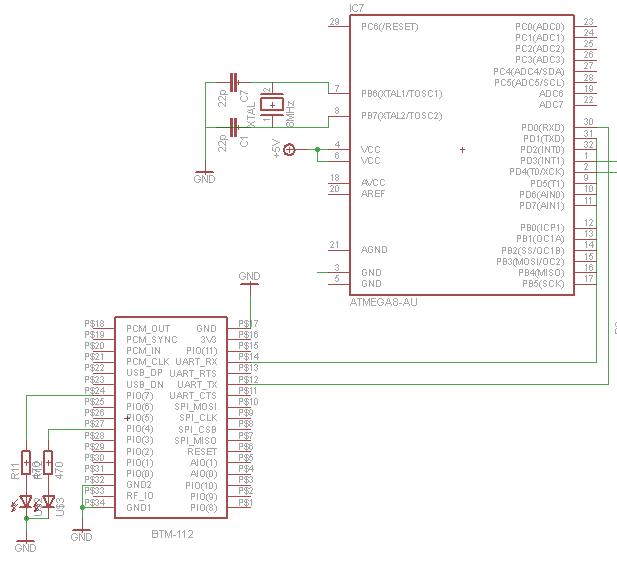Click the C7 22p capacitor symbol
The width and height of the screenshot is (617, 562).
[x=234, y=82]
